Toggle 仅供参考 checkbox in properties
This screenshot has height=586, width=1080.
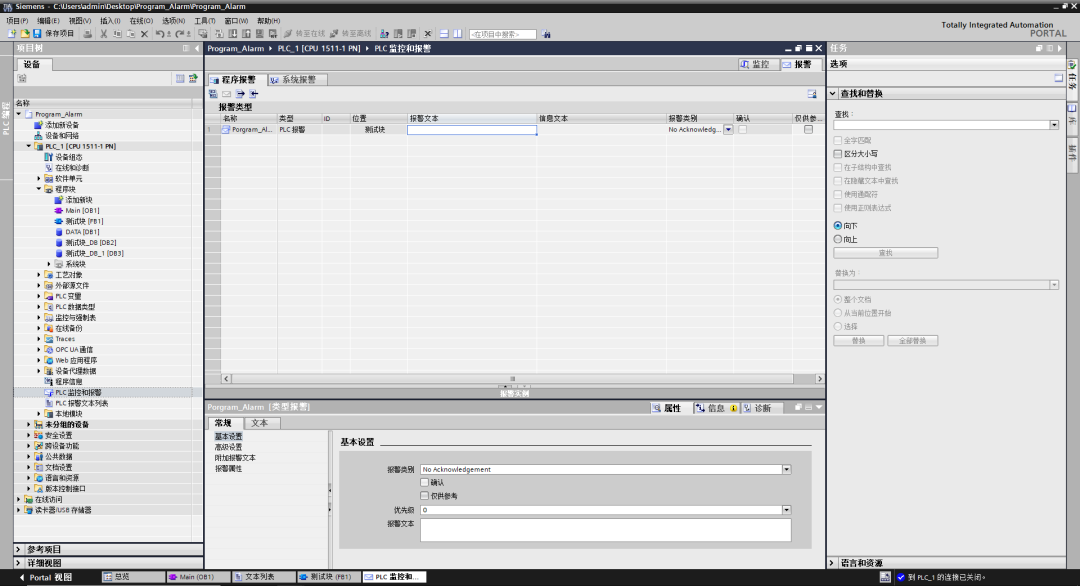point(424,495)
